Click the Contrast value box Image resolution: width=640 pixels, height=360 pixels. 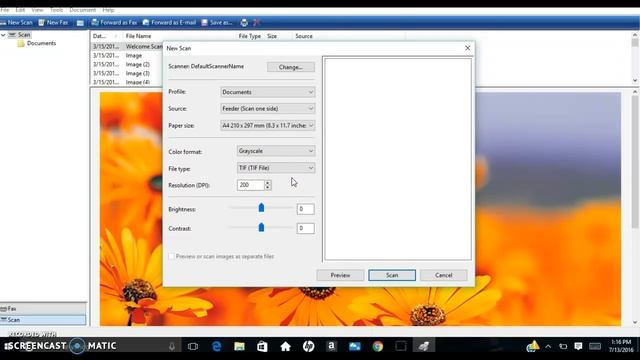305,228
